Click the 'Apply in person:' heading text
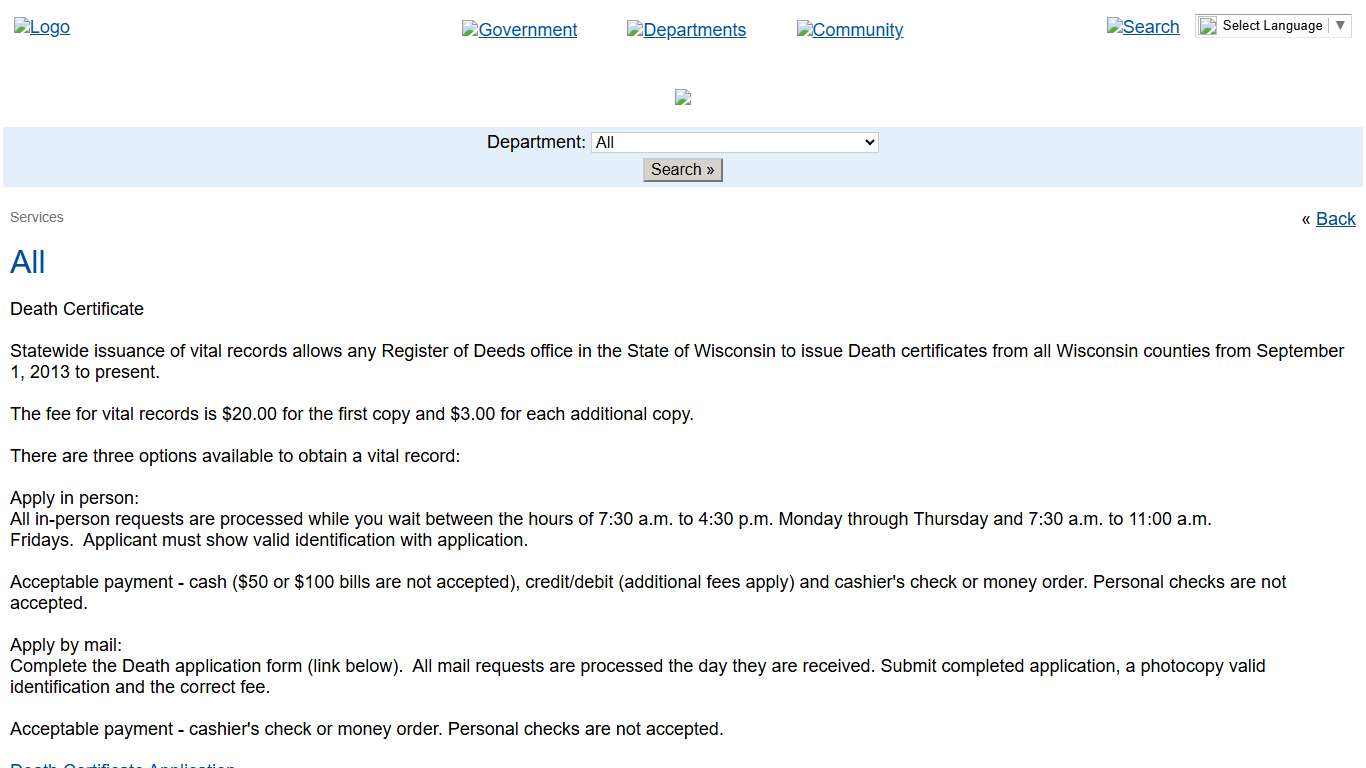The height and width of the screenshot is (768, 1366). click(x=75, y=498)
